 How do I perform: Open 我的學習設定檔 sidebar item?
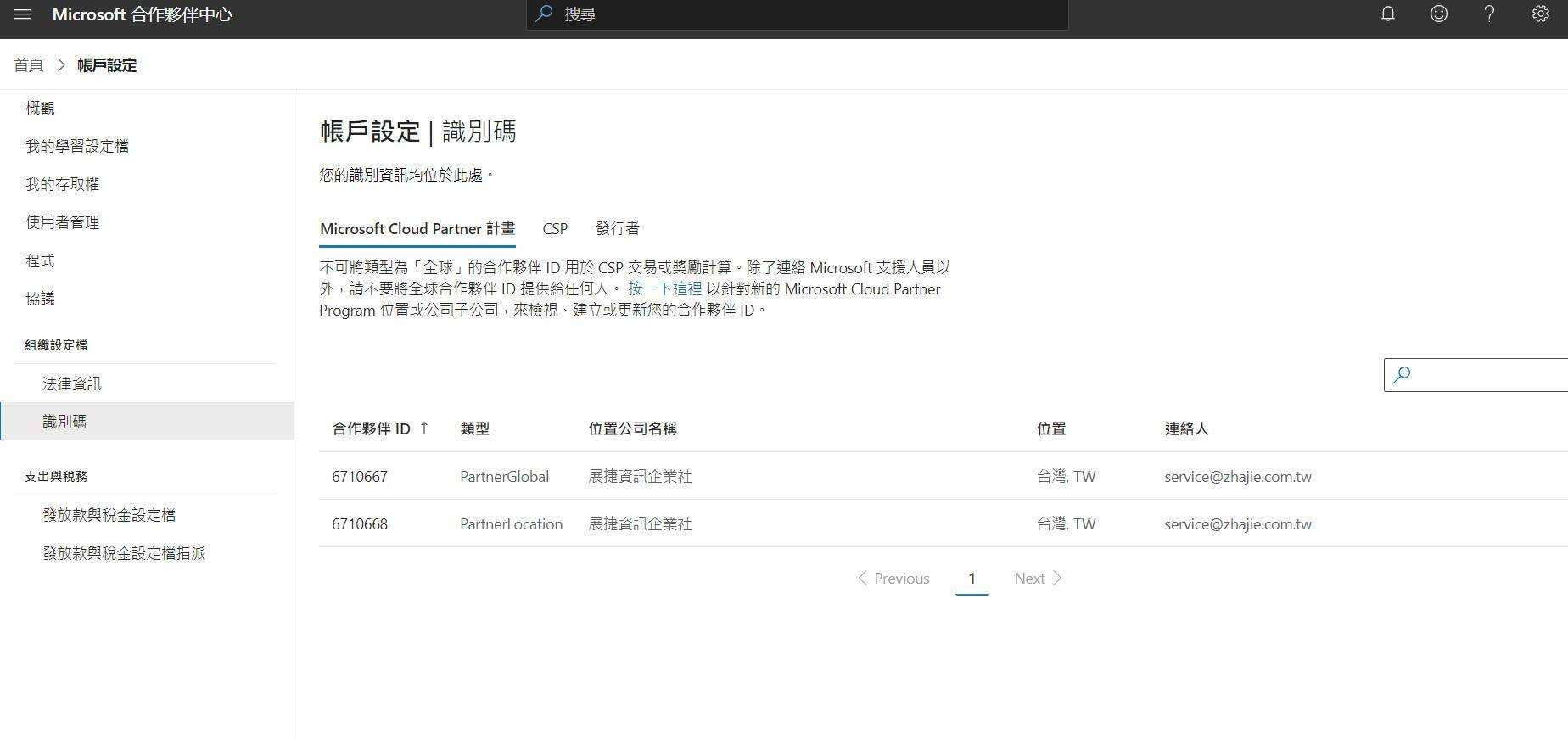(77, 146)
